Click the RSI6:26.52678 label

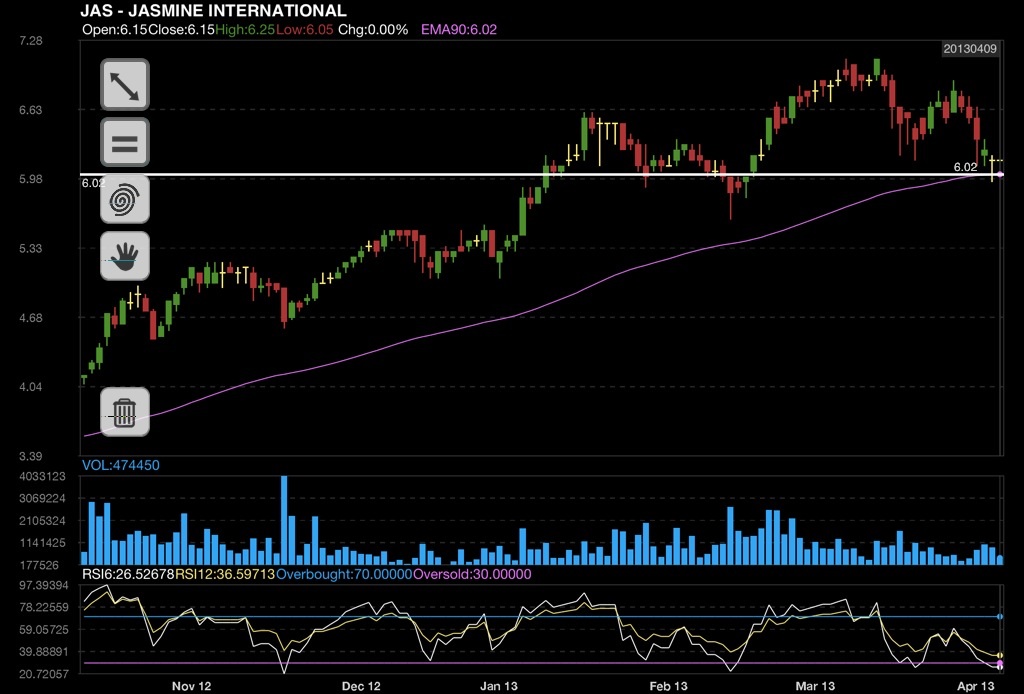pyautogui.click(x=128, y=575)
